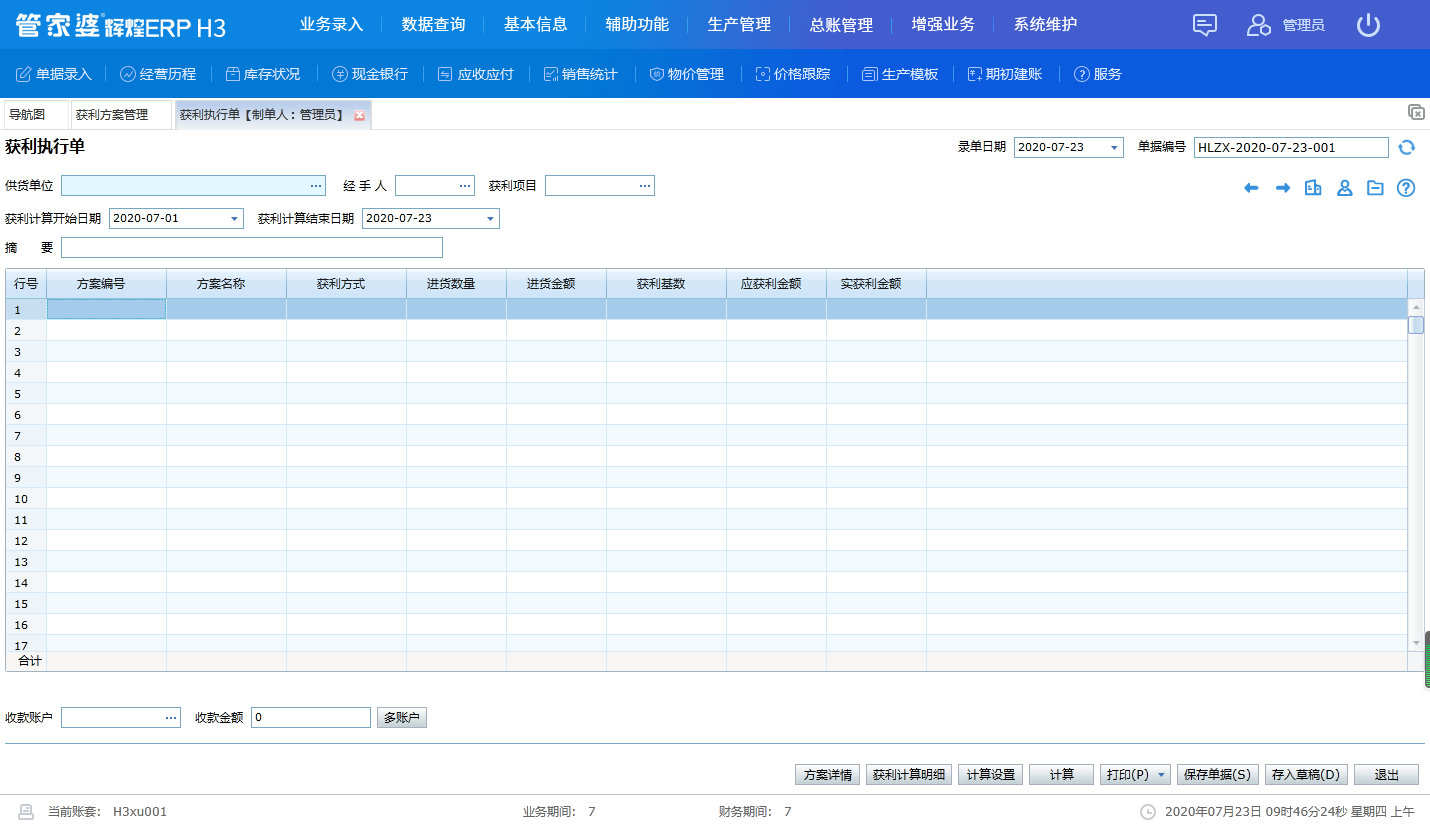The height and width of the screenshot is (827, 1430).
Task: Click printer icon in status bar
Action: [x=26, y=812]
